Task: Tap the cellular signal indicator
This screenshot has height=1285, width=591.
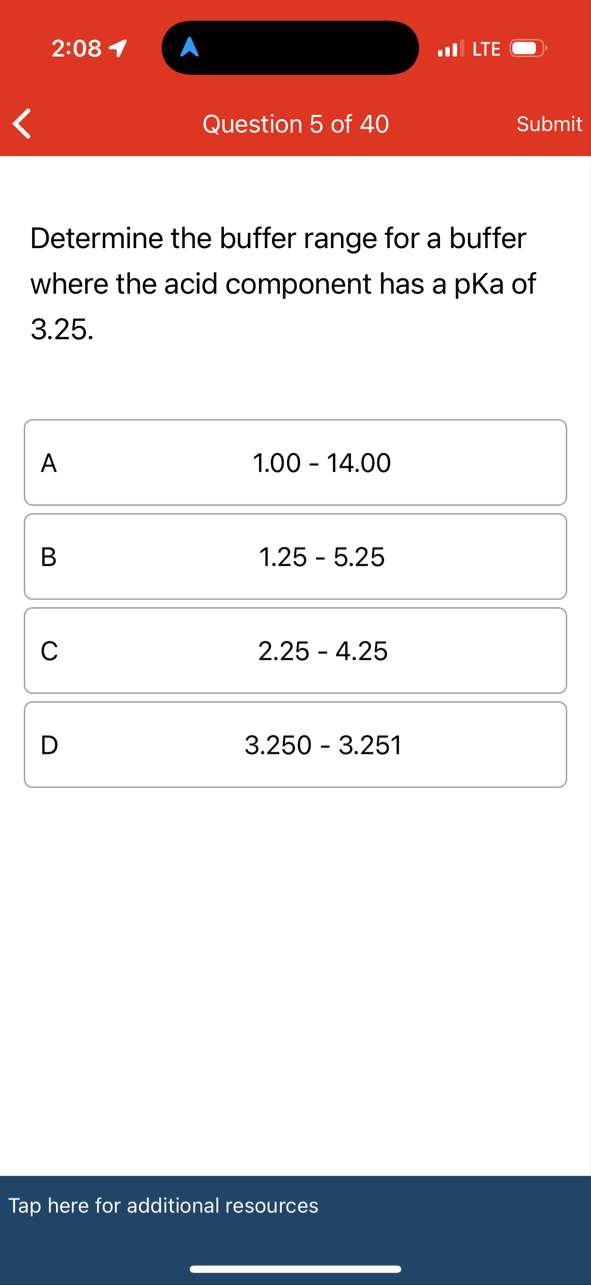Action: [x=447, y=48]
